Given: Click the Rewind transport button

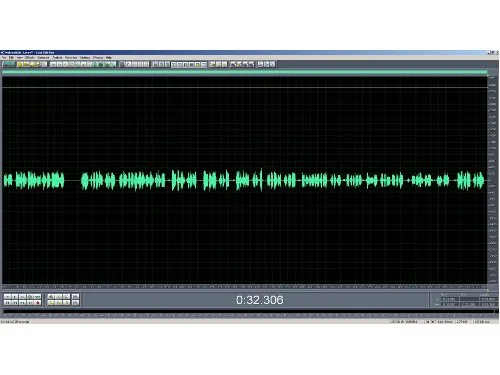Looking at the screenshot, I should 15,303.
